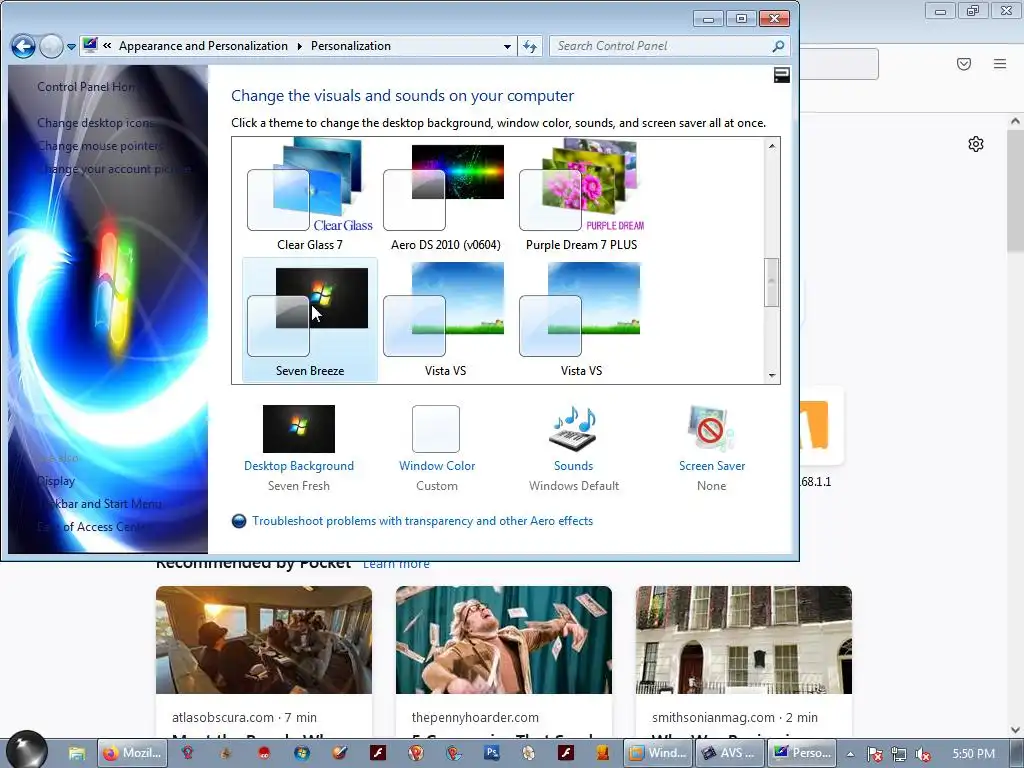Screen dimensions: 1024x768
Task: Open the recent pages dropdown beside the forward arrow
Action: click(x=71, y=47)
